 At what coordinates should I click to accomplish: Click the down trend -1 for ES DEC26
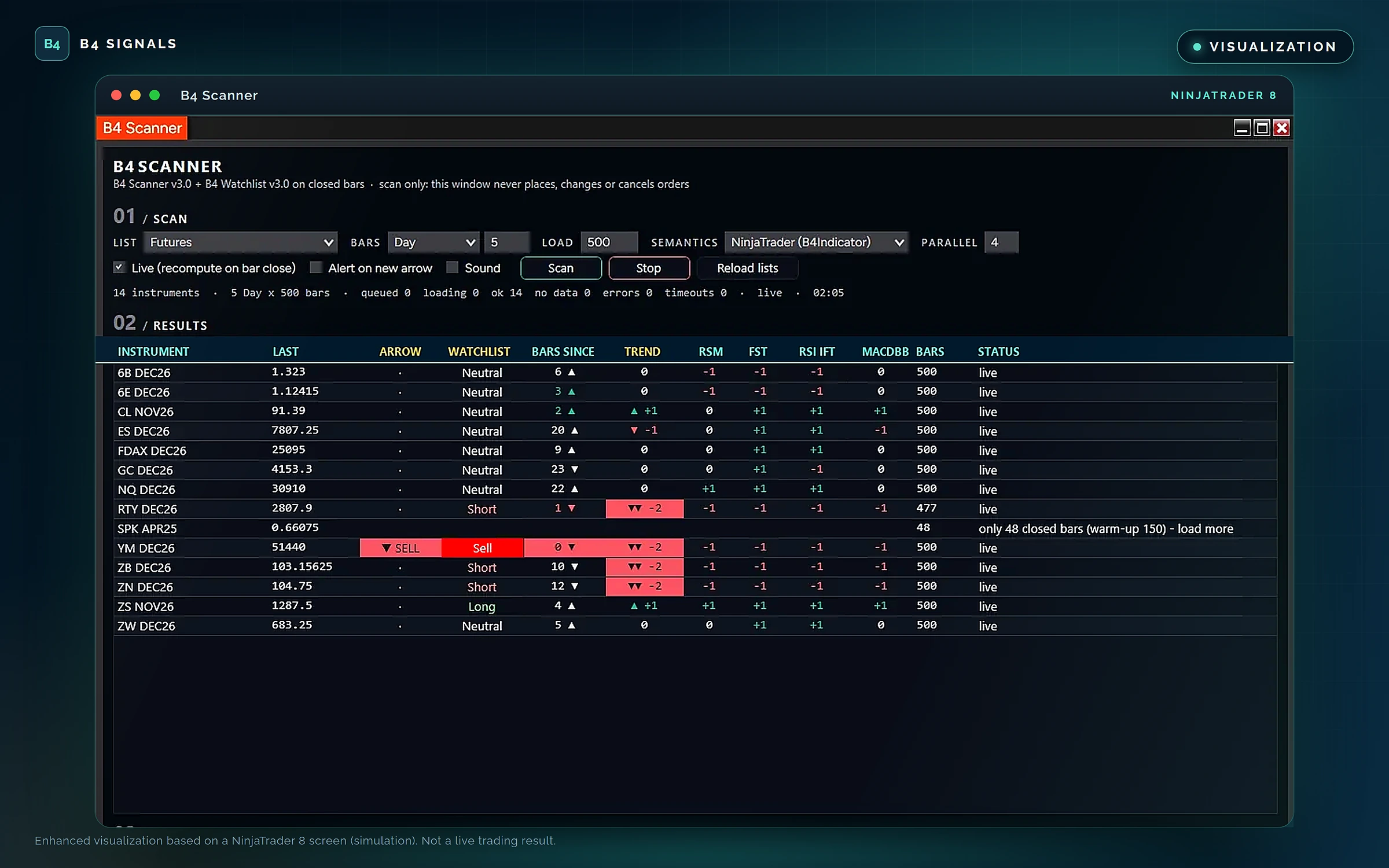point(644,431)
